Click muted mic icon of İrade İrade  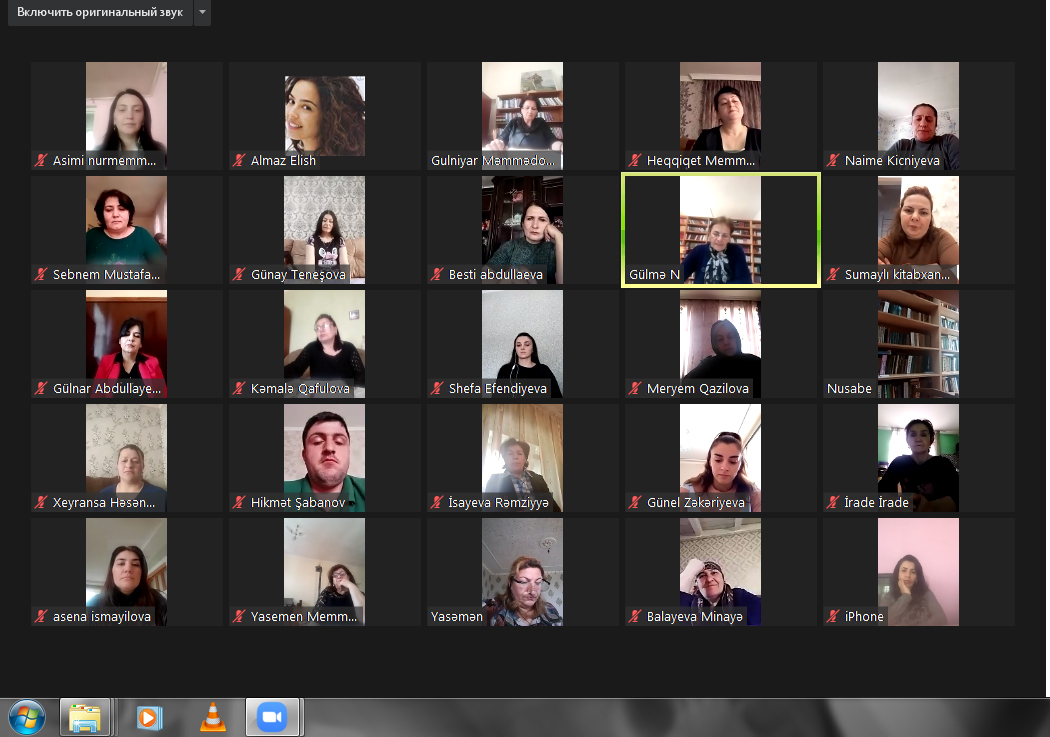click(833, 502)
